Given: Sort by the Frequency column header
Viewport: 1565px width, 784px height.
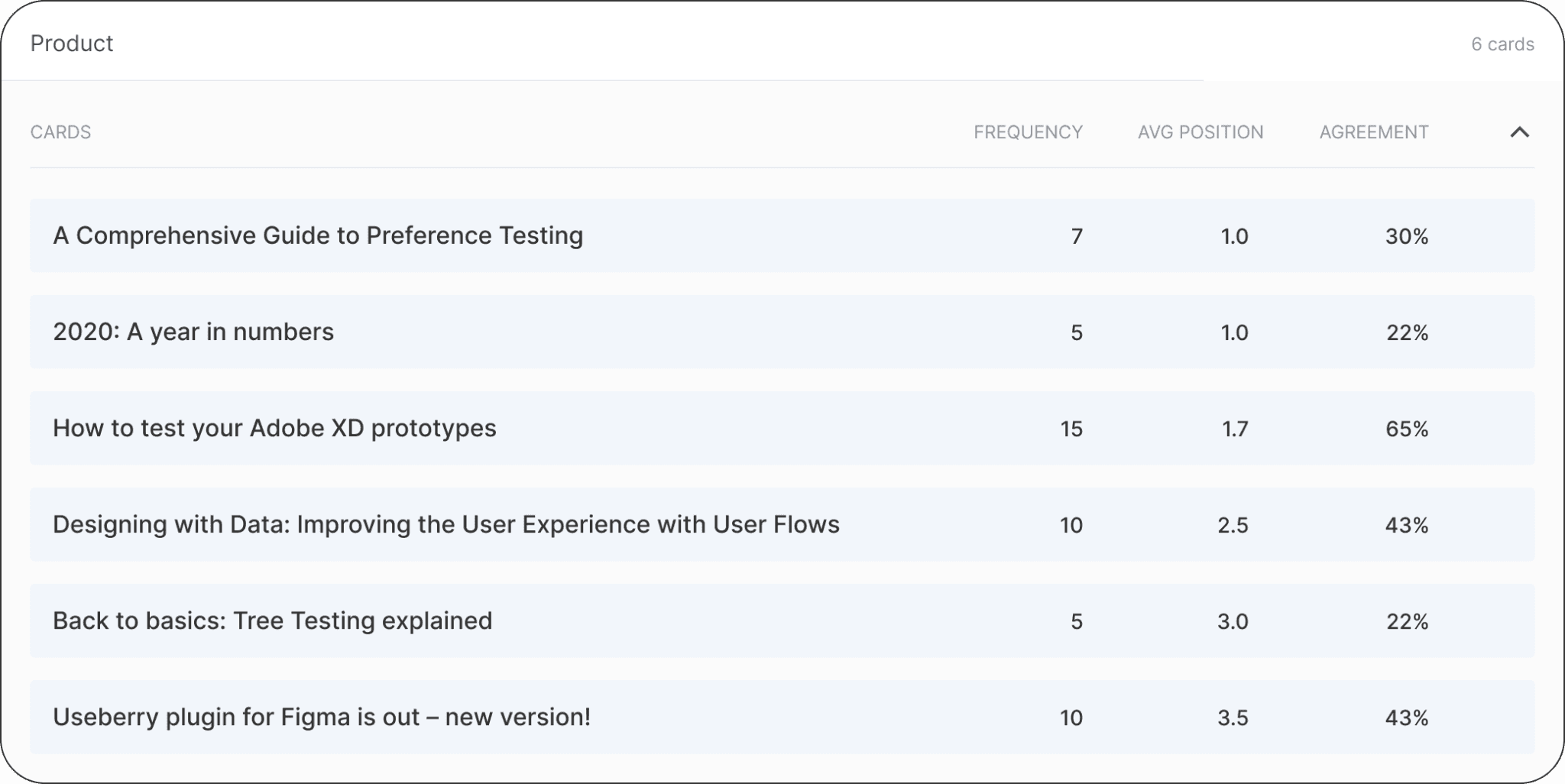Looking at the screenshot, I should coord(1028,132).
